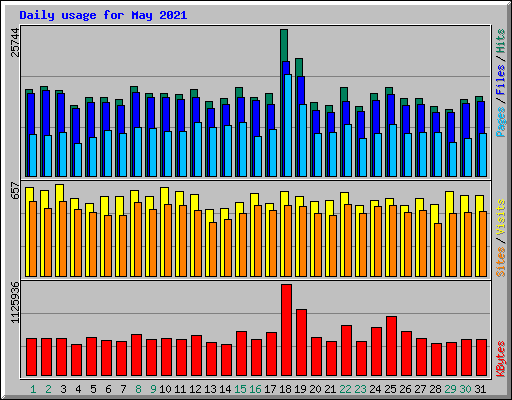Click day 14 on the x-axis
Screen dimensions: 512x400
click(225, 389)
